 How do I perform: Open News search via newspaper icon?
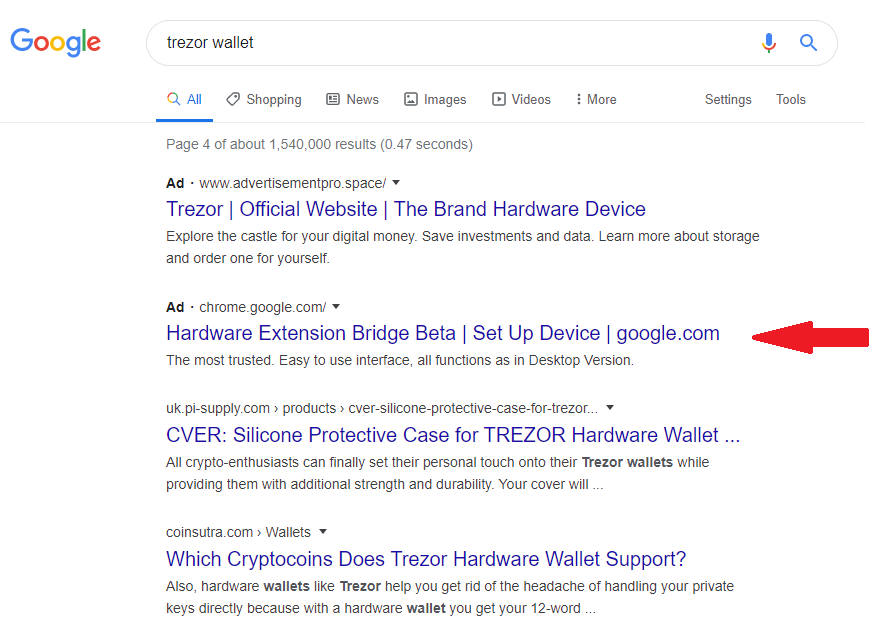331,99
